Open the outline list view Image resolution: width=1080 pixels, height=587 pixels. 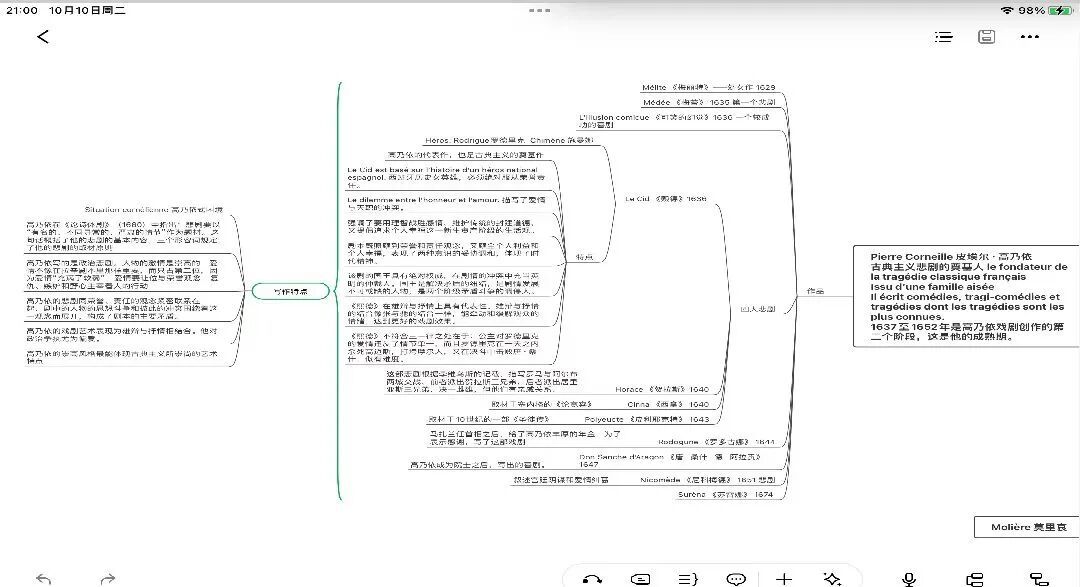943,37
